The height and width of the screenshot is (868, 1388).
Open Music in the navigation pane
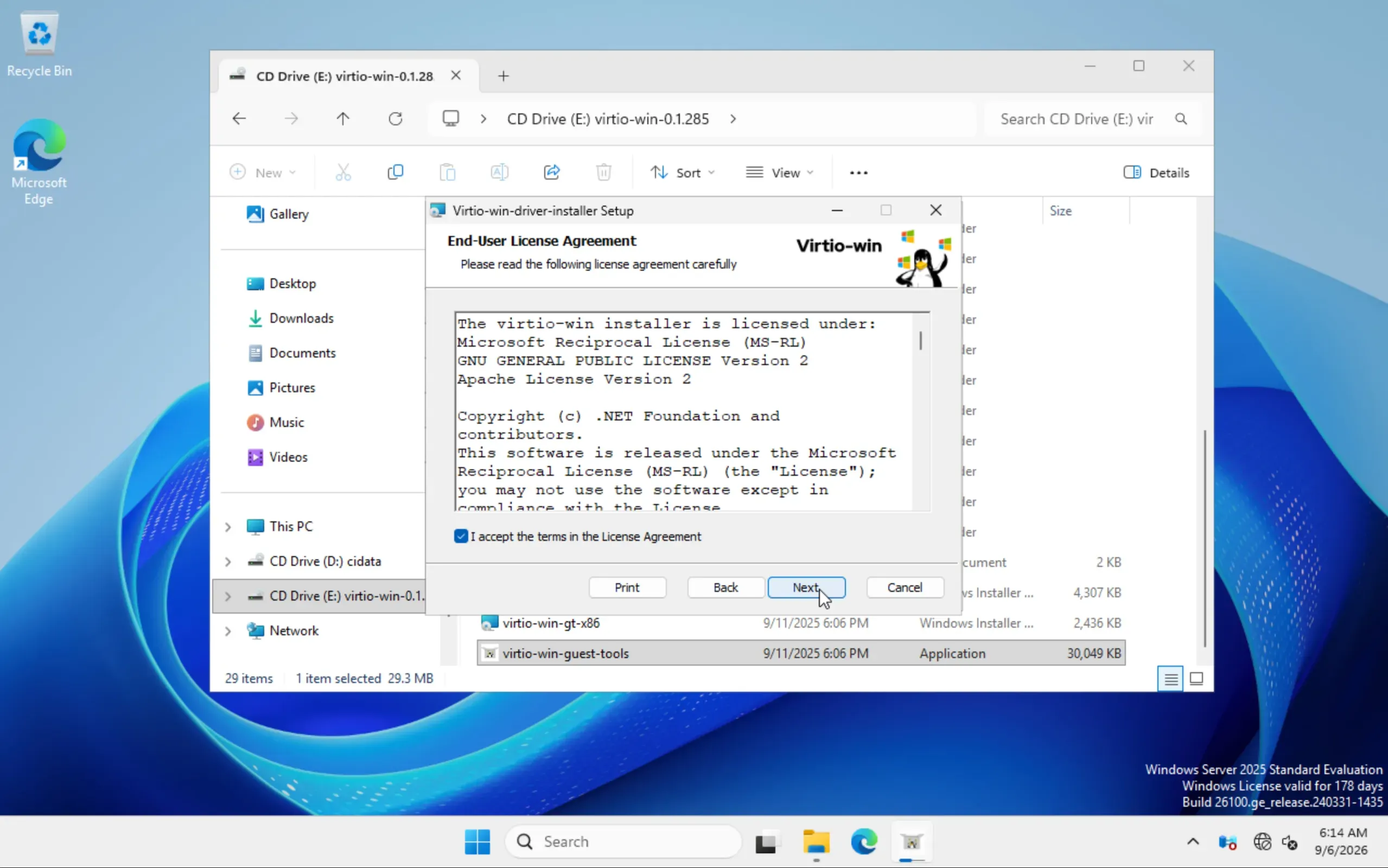tap(276, 423)
